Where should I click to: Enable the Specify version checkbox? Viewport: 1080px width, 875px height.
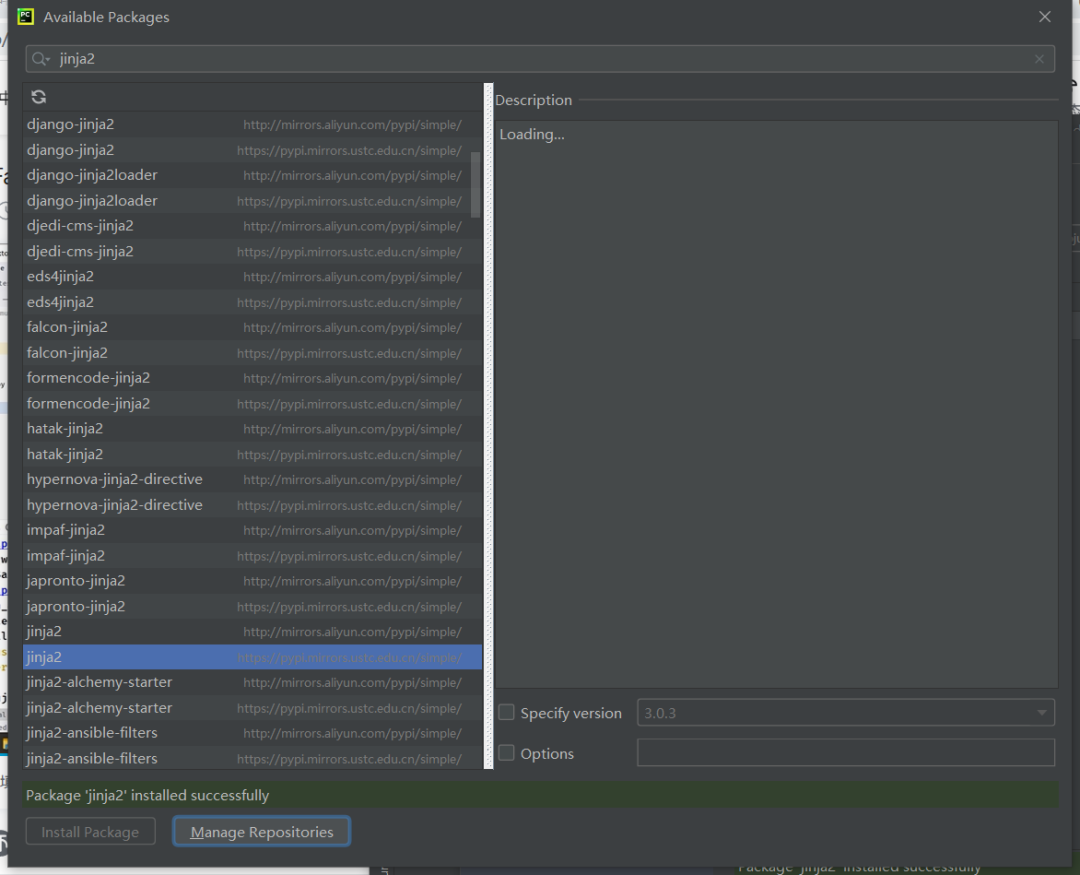[506, 712]
